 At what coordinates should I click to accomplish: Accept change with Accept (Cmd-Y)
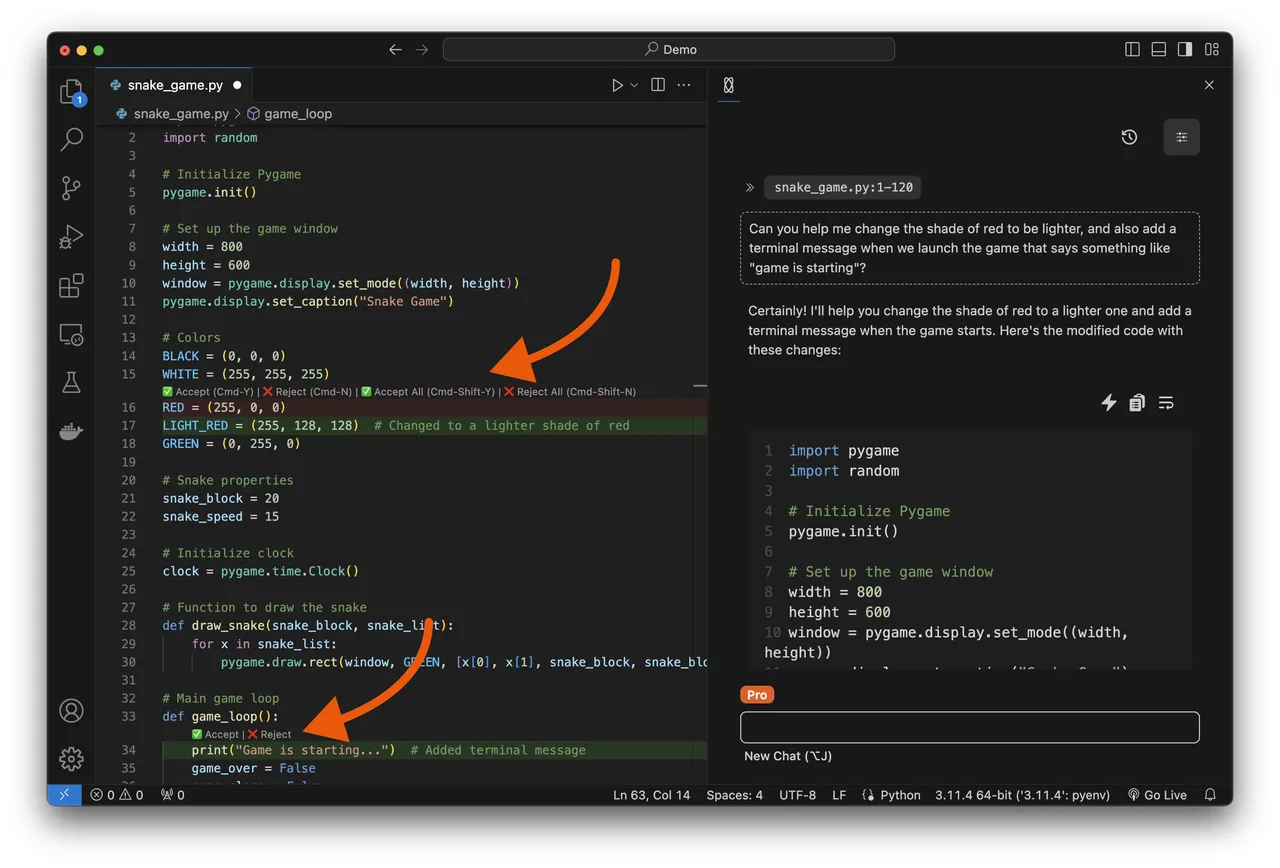pos(208,392)
